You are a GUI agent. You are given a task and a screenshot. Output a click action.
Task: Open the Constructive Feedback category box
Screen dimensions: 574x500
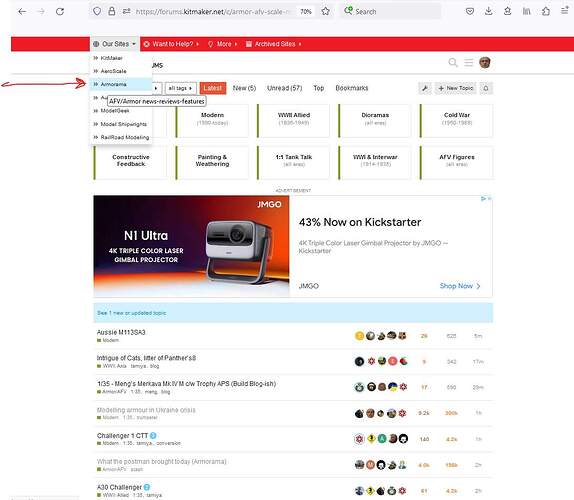tap(131, 163)
